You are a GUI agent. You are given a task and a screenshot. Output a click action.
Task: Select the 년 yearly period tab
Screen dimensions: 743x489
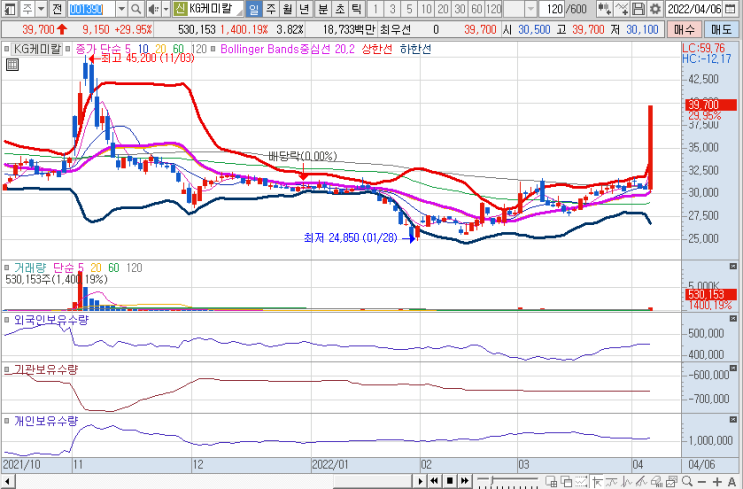tap(304, 9)
